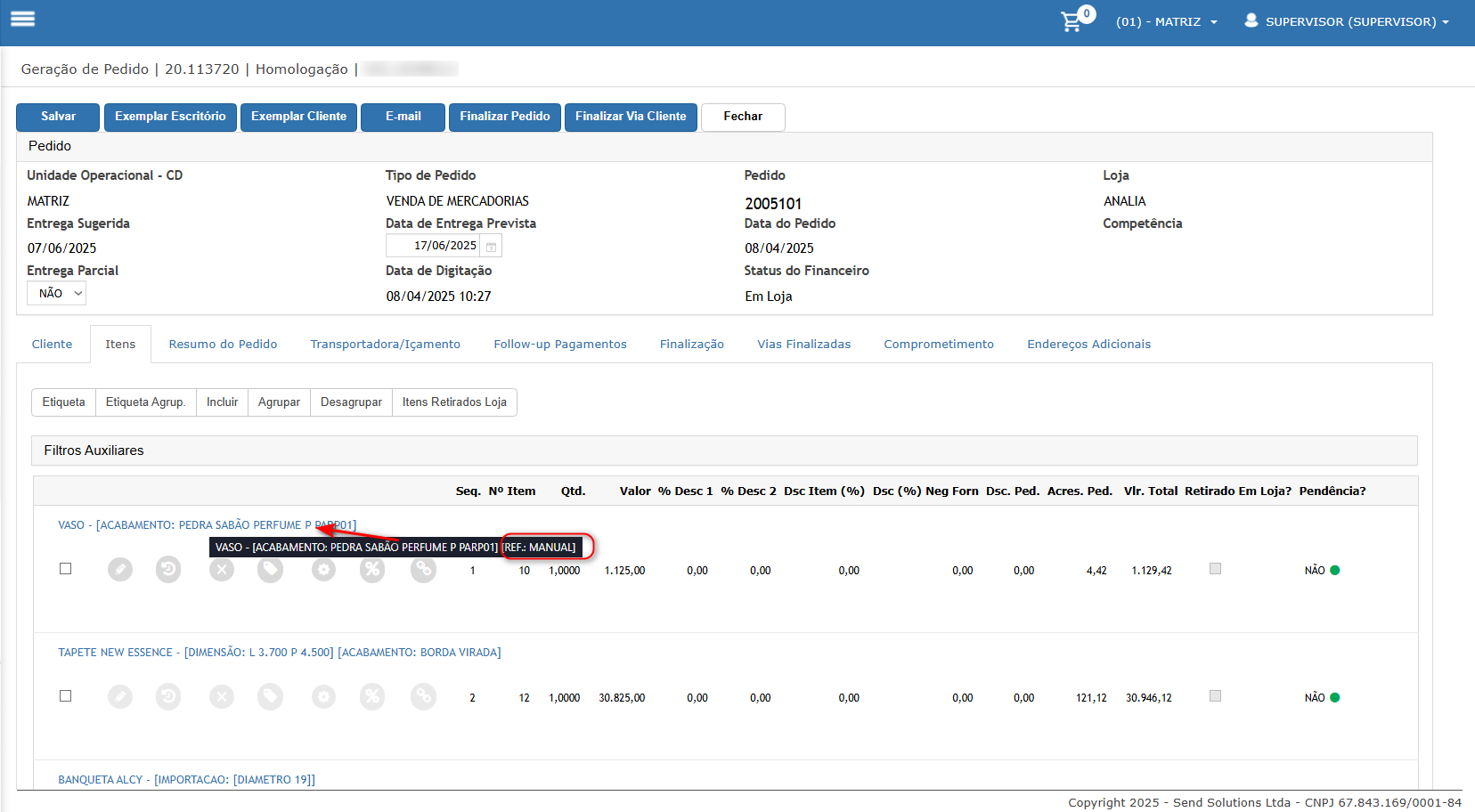
Task: Tick the selection checkbox for VASO item
Action: click(65, 568)
